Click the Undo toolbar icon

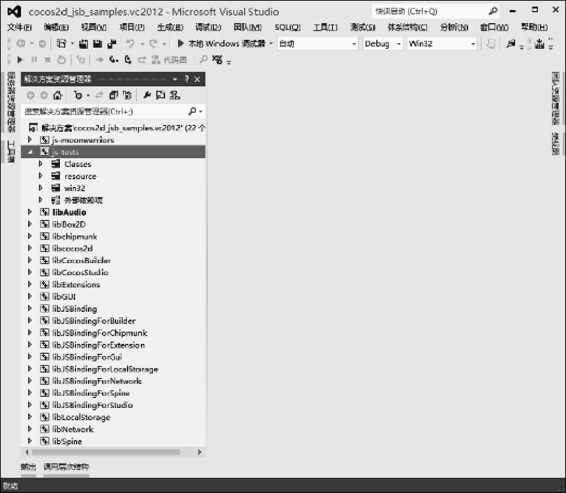130,44
